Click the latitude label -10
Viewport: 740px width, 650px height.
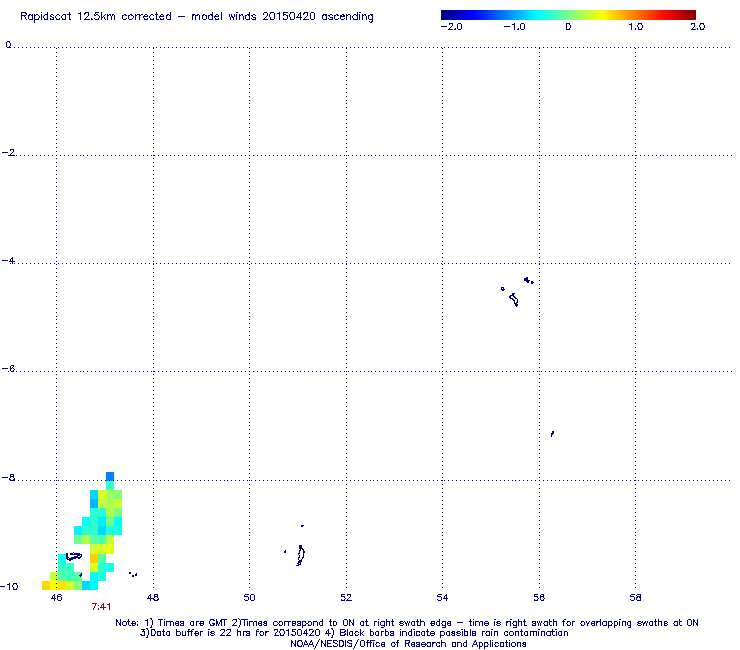[9, 586]
